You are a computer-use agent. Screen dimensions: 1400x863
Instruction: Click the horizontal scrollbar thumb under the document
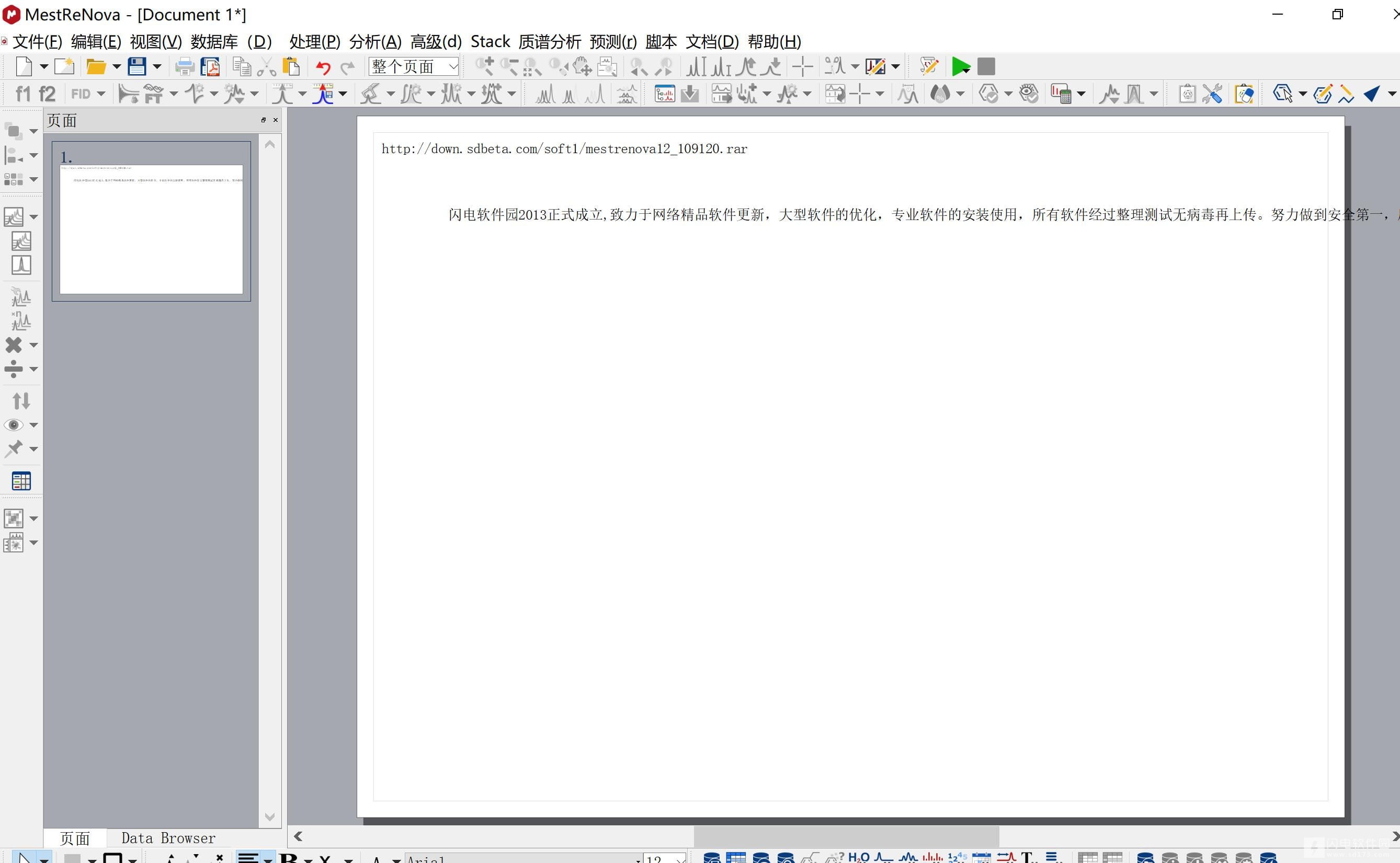coord(846,837)
